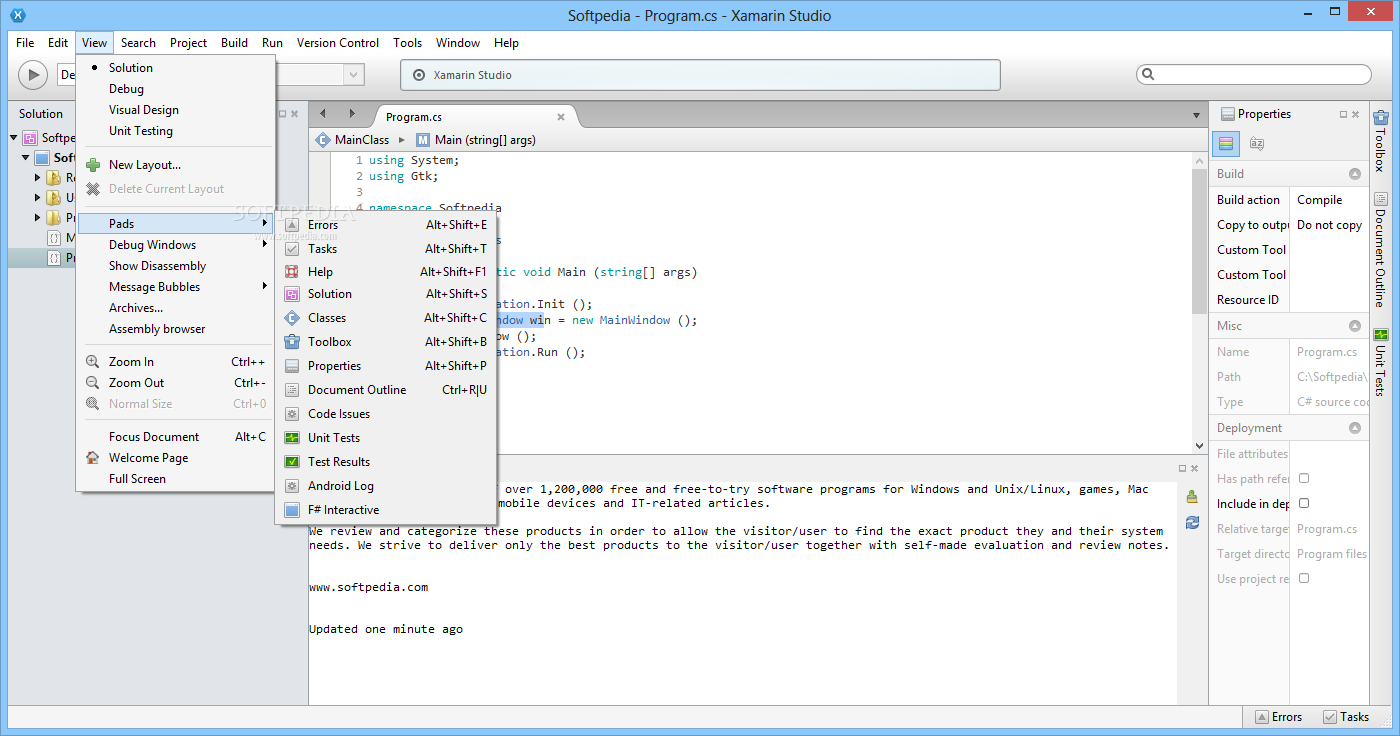The image size is (1400, 736).
Task: Click the download icon in bottom pad
Action: pyautogui.click(x=1192, y=496)
